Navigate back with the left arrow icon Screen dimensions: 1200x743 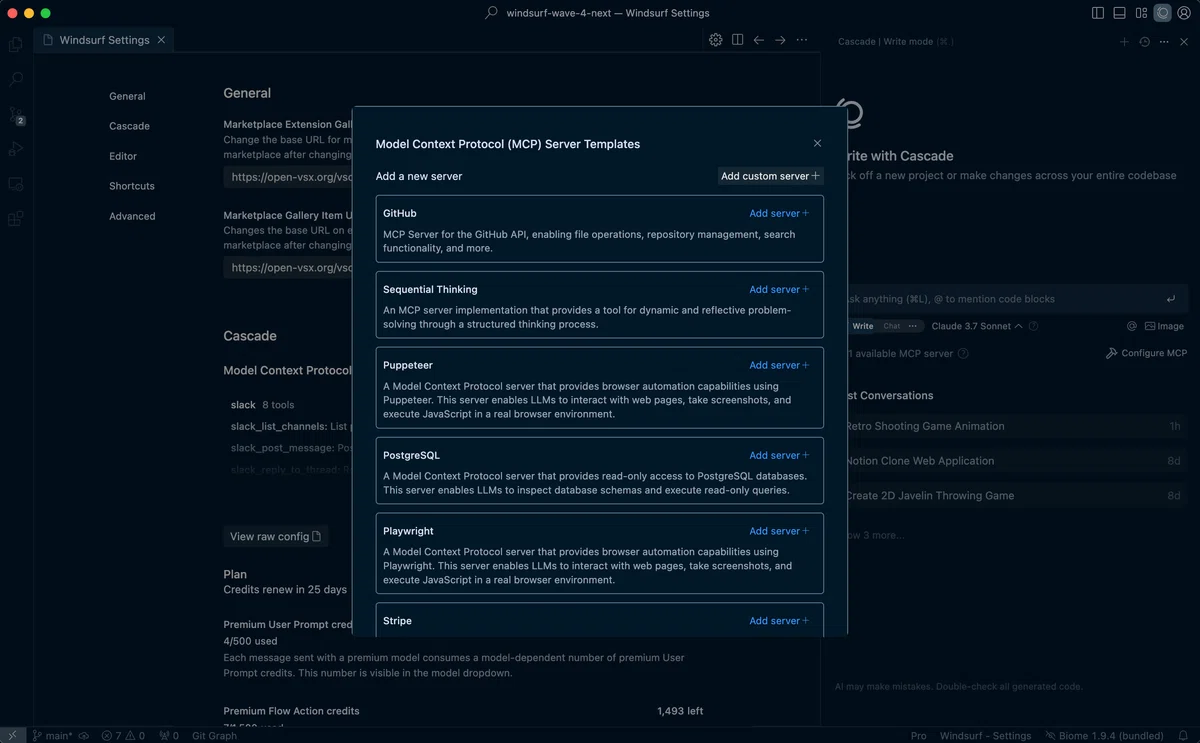pos(759,40)
